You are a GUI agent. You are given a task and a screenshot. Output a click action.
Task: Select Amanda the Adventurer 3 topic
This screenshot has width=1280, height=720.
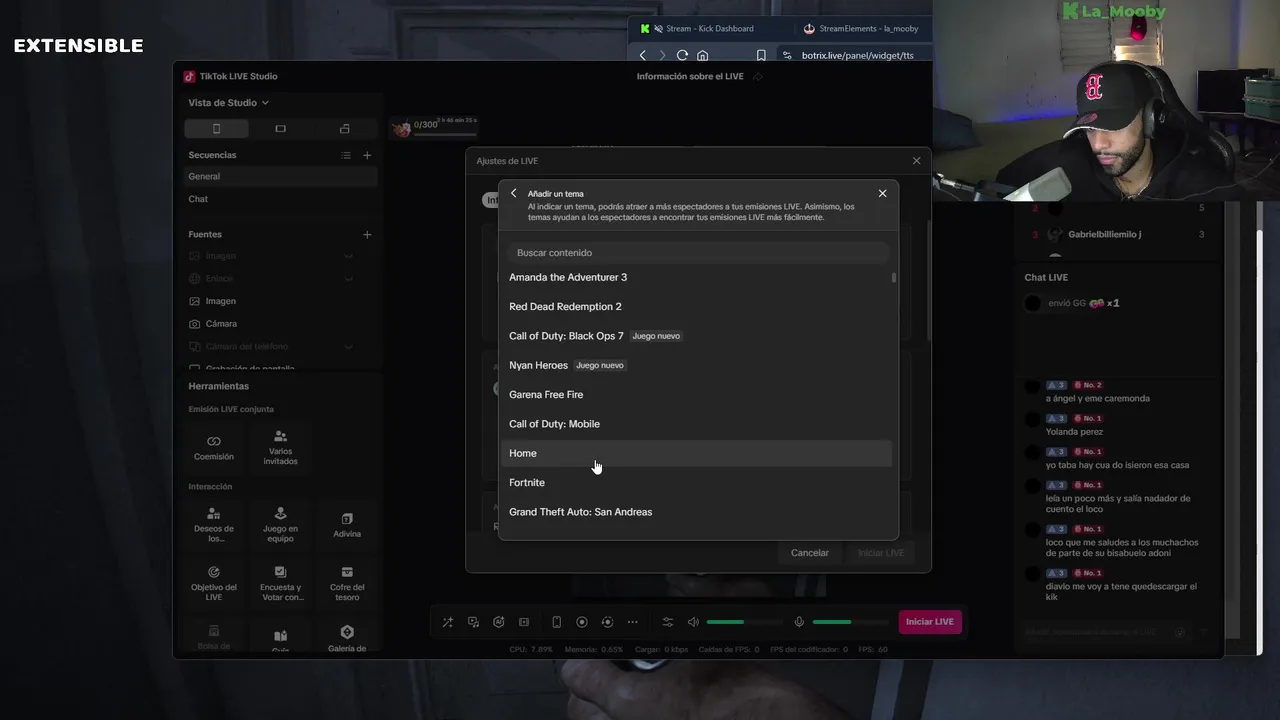pyautogui.click(x=698, y=277)
